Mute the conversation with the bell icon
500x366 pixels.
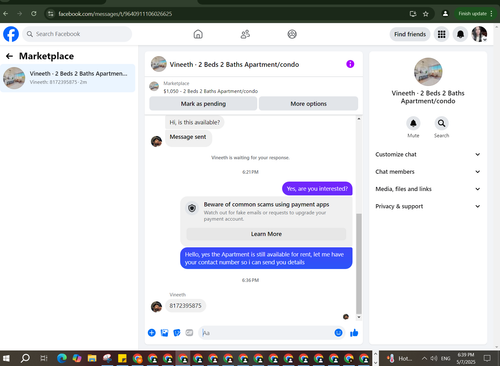(x=413, y=123)
